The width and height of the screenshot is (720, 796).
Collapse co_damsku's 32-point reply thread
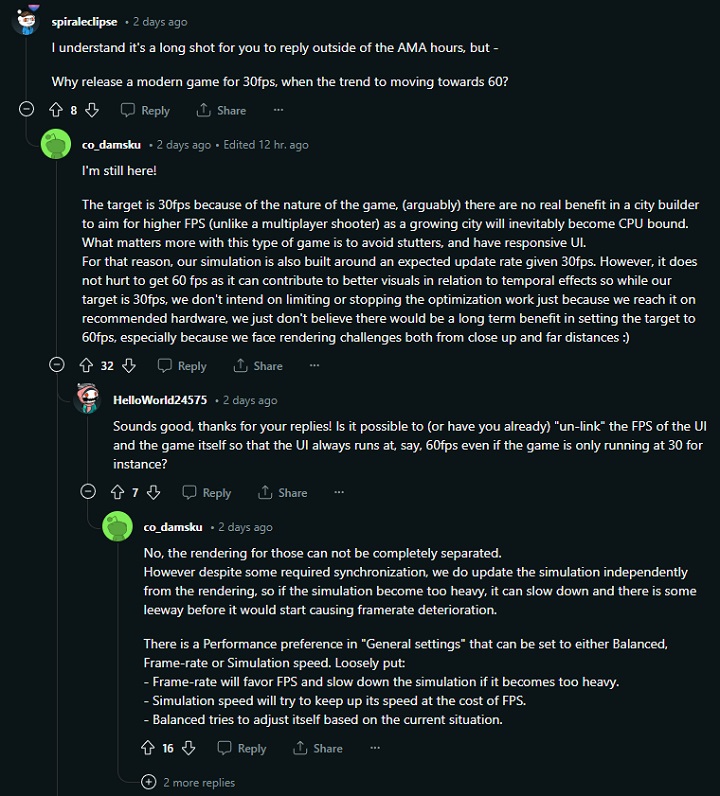point(57,366)
